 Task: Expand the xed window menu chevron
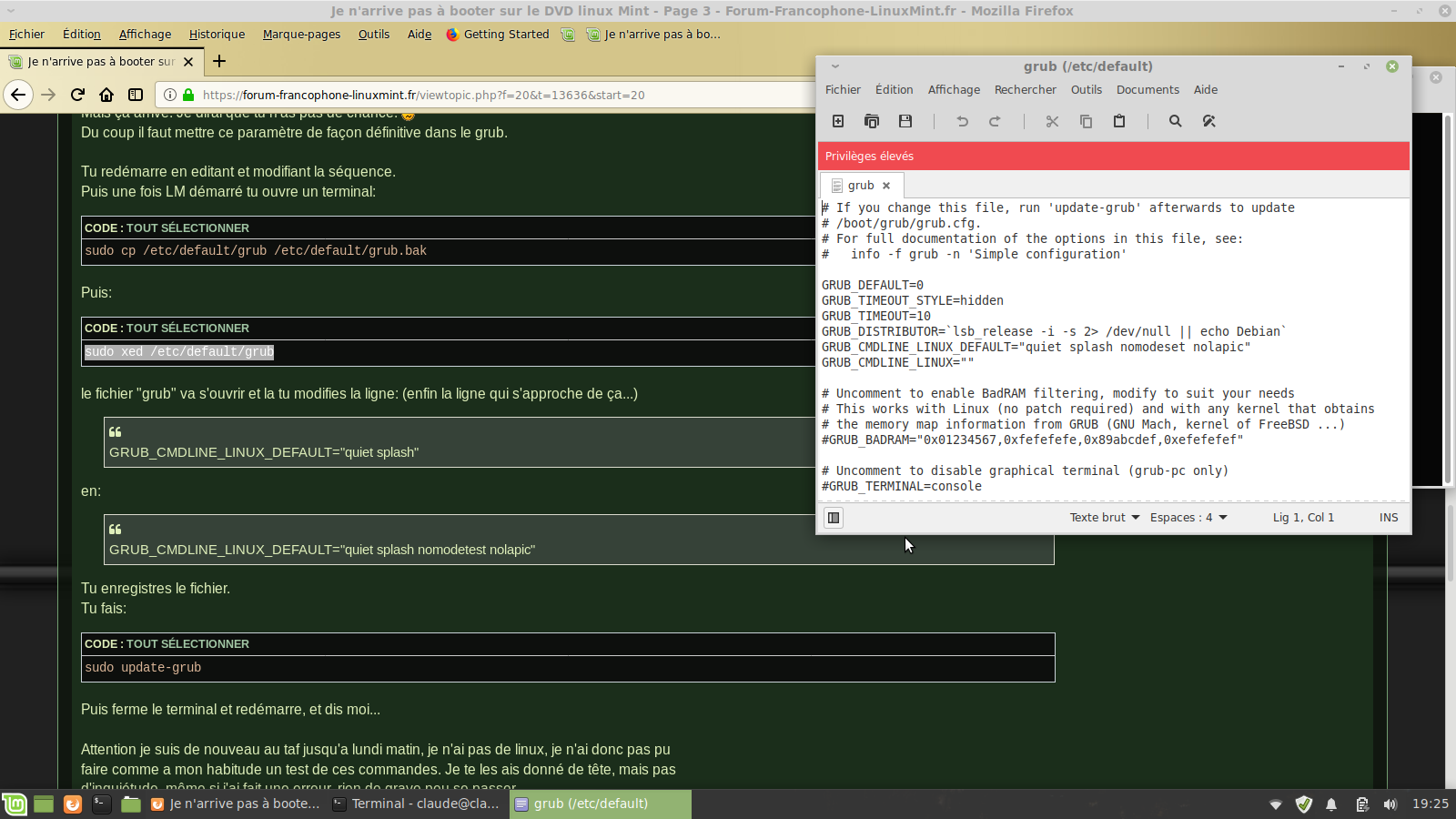[x=834, y=66]
